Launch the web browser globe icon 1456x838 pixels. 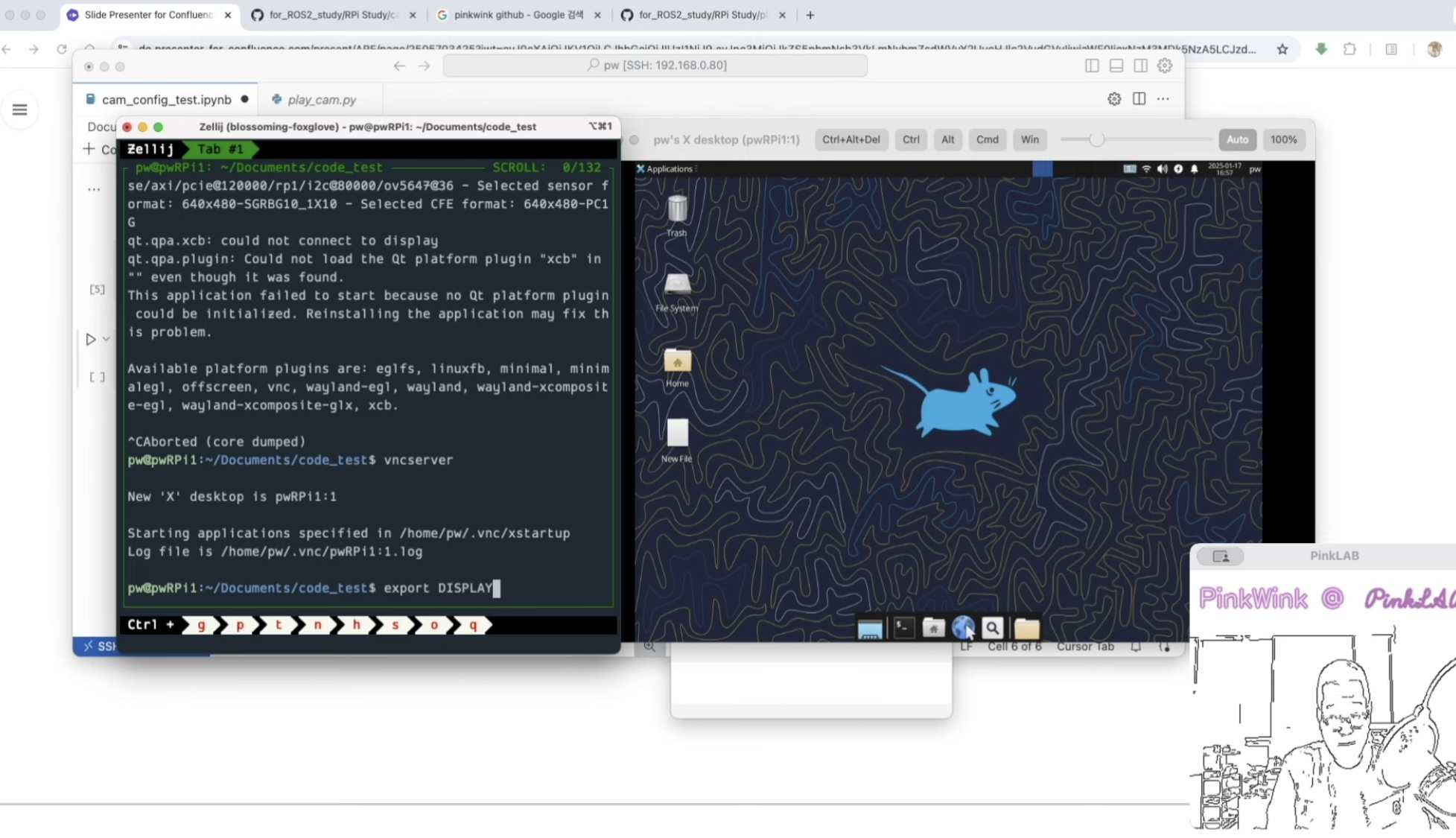(x=962, y=628)
